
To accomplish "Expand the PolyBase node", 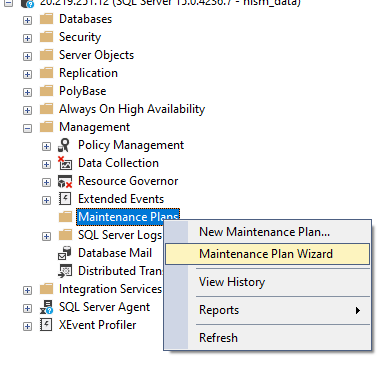I will [x=27, y=92].
